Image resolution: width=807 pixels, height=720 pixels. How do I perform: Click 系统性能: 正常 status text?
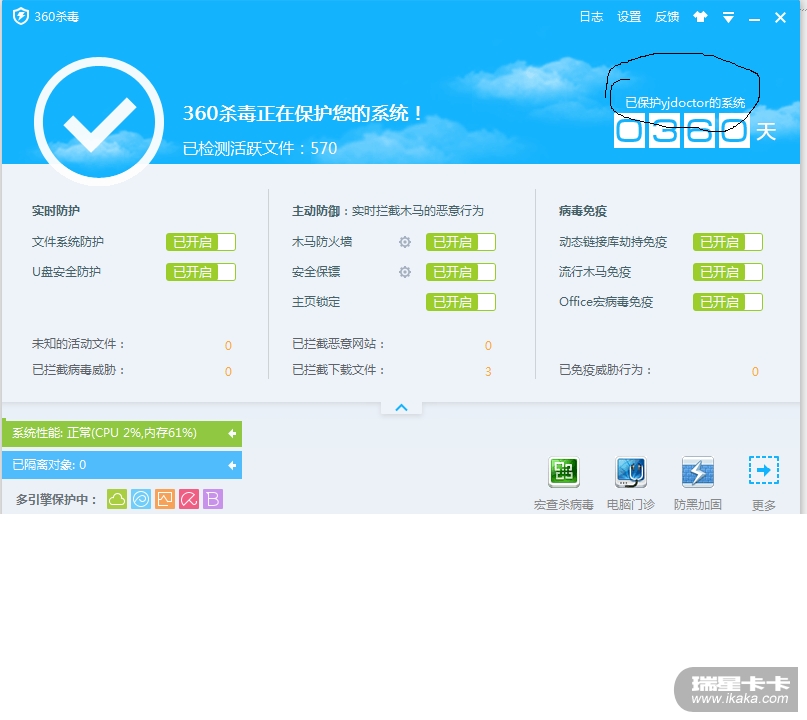click(x=104, y=433)
